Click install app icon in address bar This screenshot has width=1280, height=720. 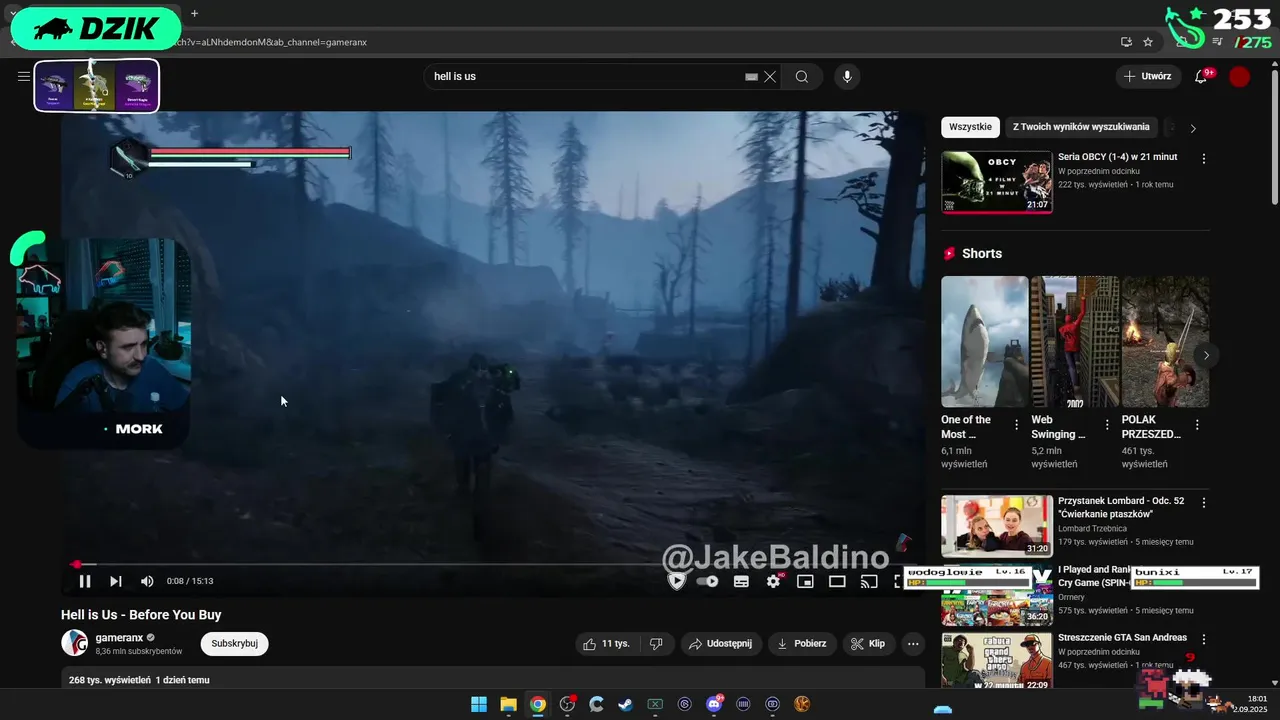1126,42
